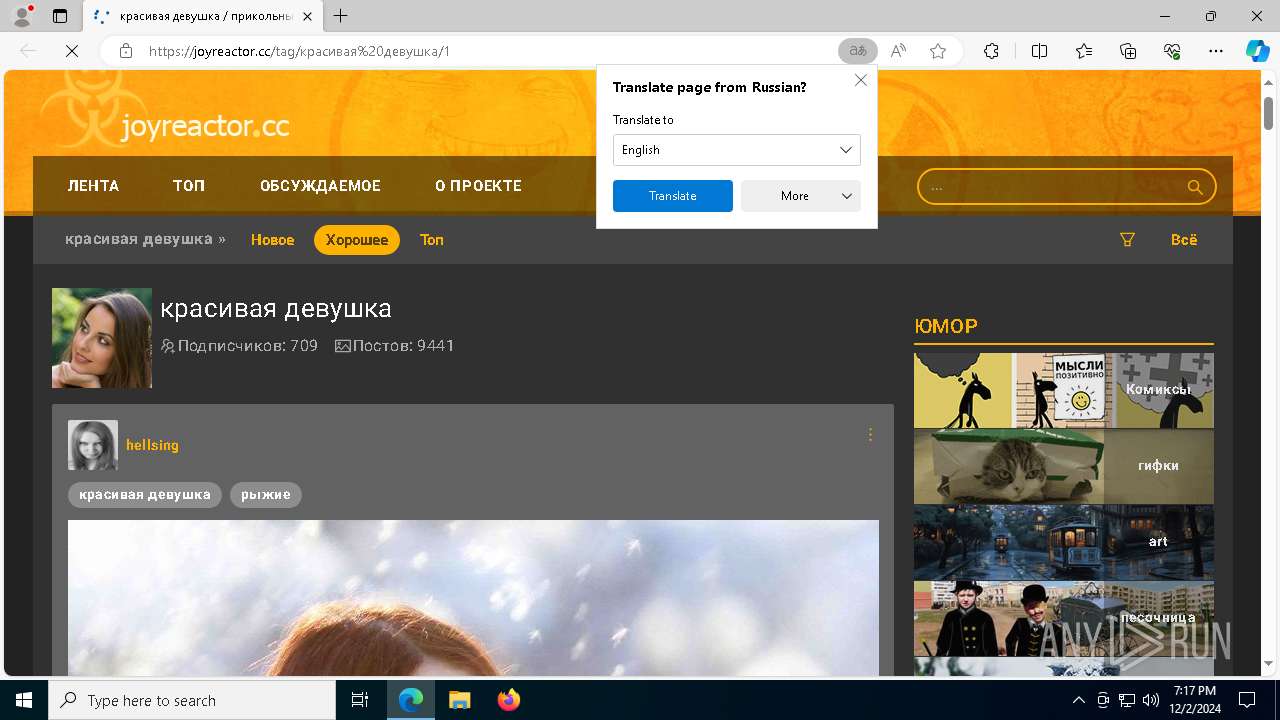Viewport: 1280px width, 720px height.
Task: Click the translate icon in address bar
Action: pyautogui.click(x=858, y=51)
